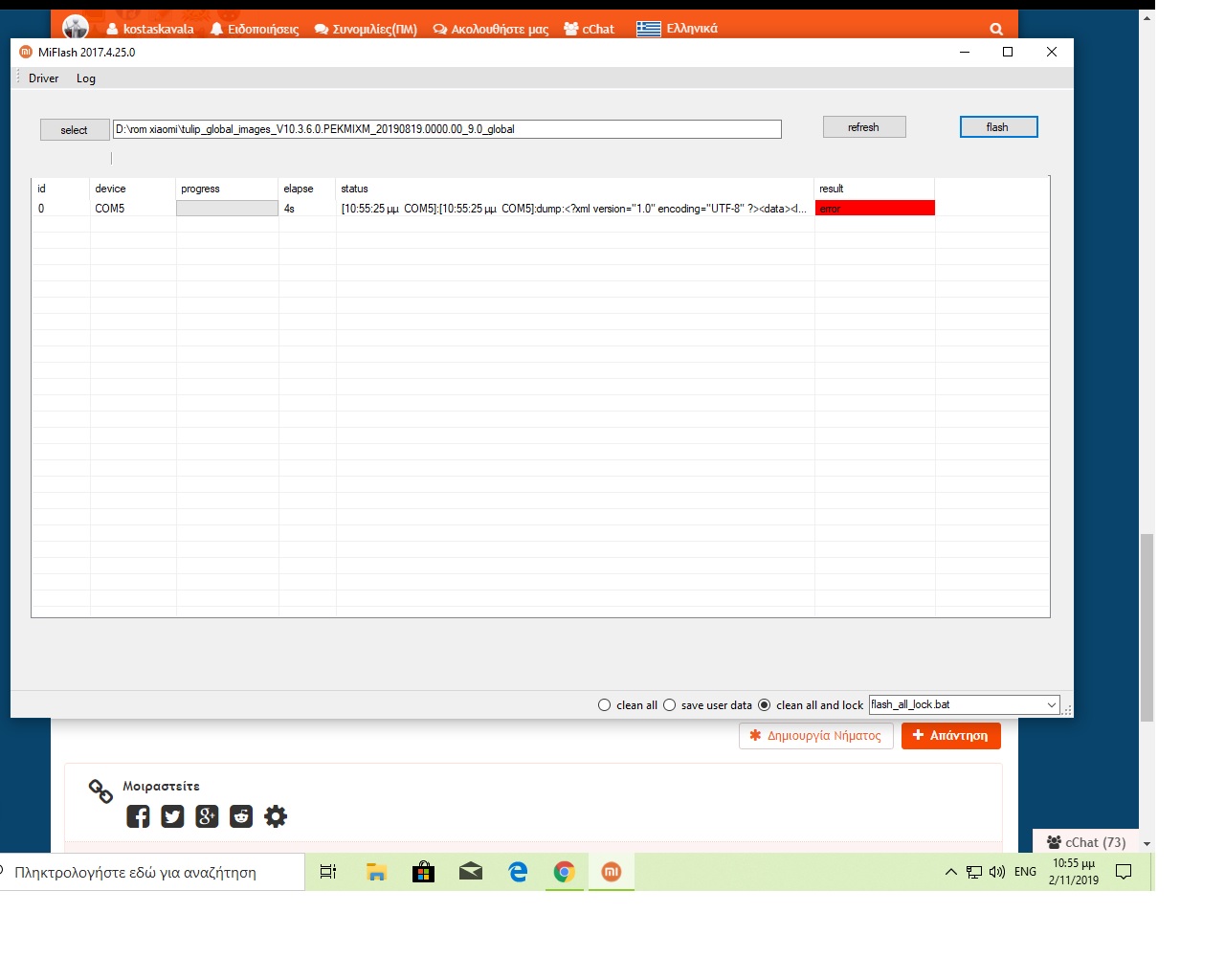Select the 'save user data' radio option
The image size is (1225, 980).
pos(707,705)
